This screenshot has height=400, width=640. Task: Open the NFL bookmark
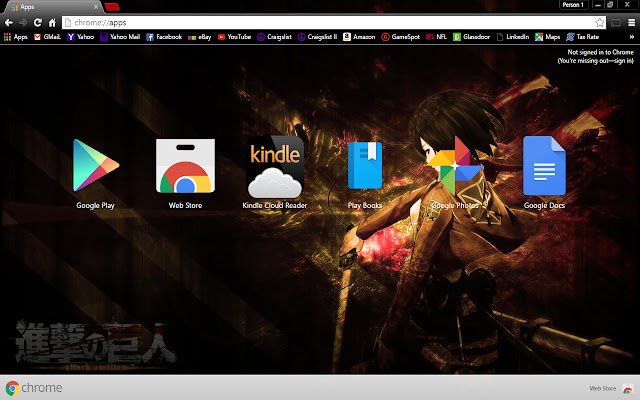(436, 37)
